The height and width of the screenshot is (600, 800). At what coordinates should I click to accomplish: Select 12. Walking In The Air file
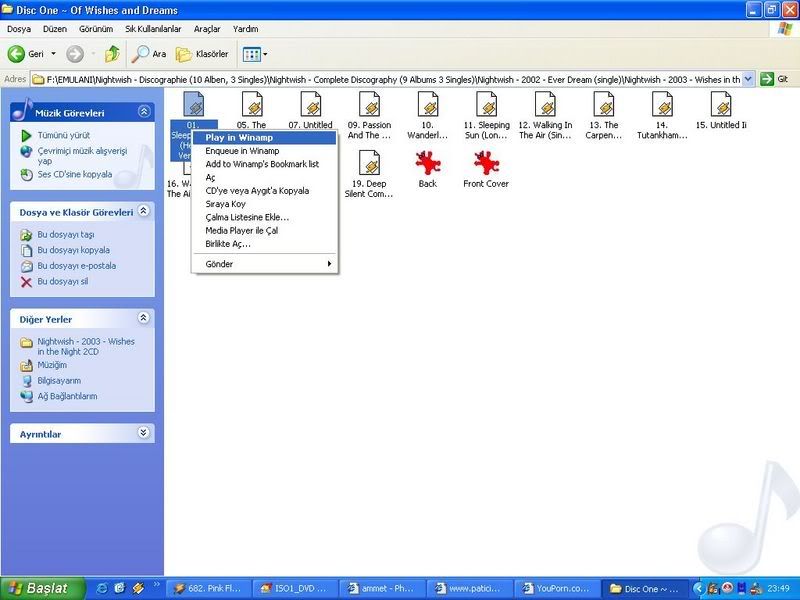coord(545,116)
